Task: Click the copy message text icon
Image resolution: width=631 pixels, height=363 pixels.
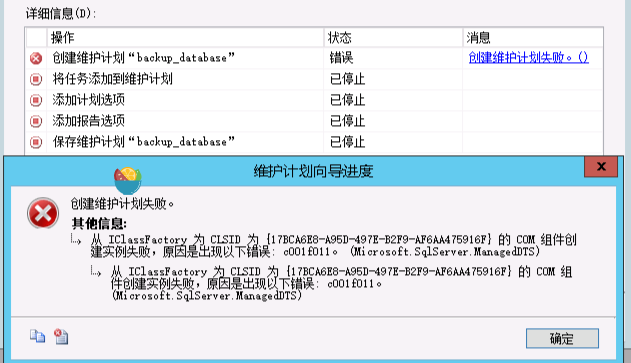Action: tap(37, 336)
